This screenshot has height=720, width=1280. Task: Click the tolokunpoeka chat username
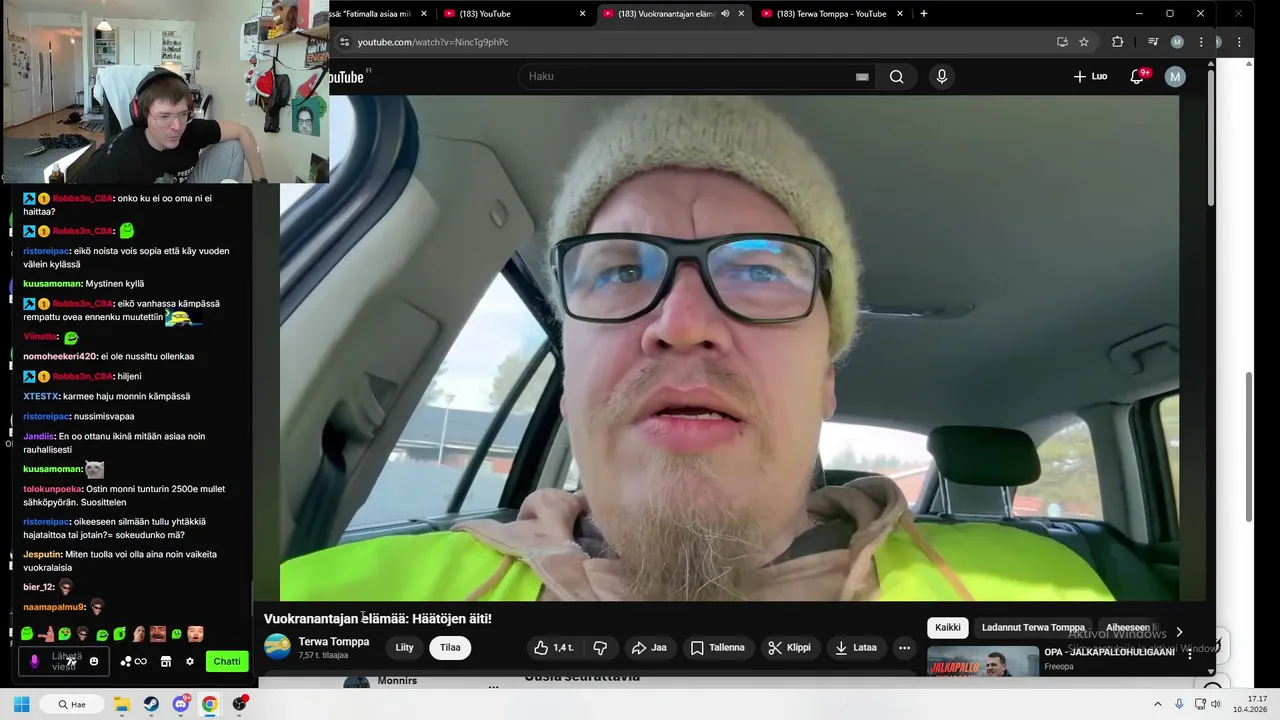click(x=52, y=489)
